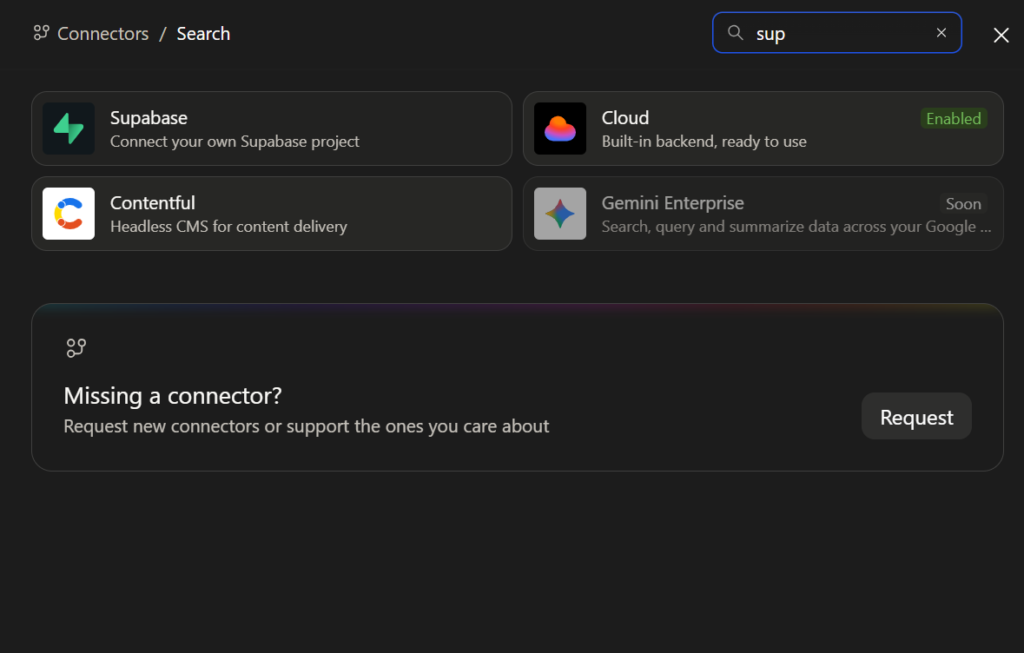
Task: Open the Supabase connector card
Action: 272,129
